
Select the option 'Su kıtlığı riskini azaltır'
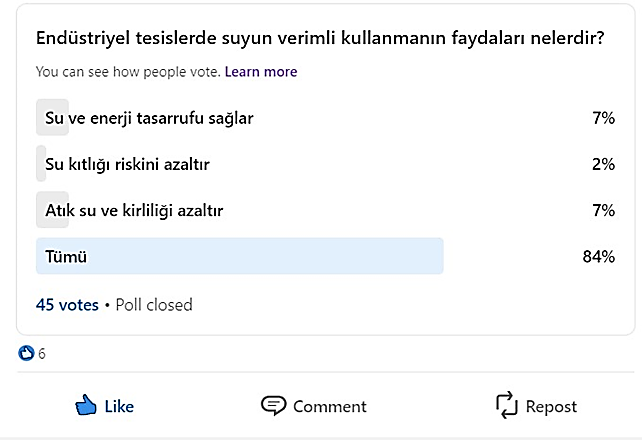pos(326,164)
